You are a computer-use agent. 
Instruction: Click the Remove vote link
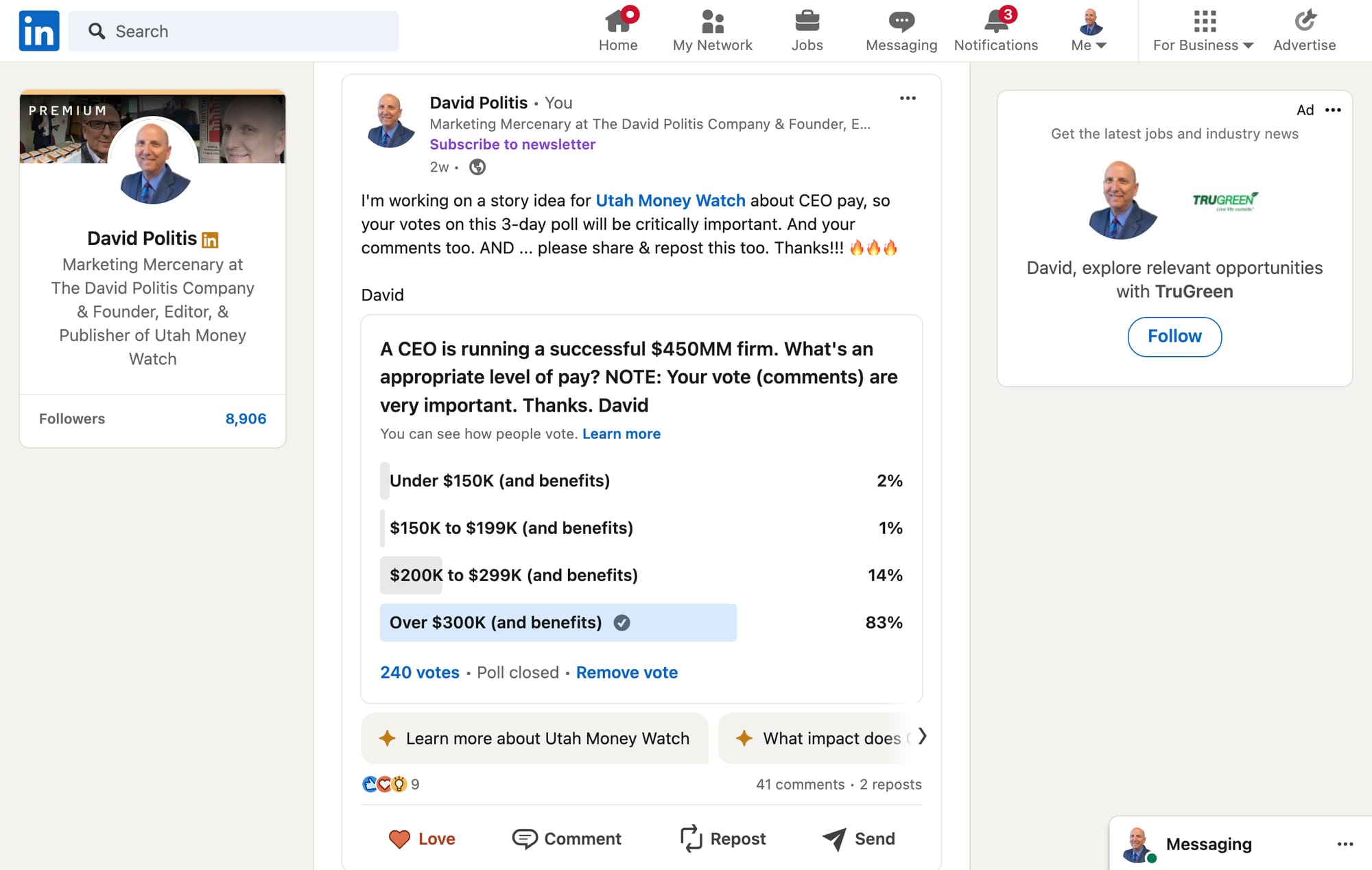tap(626, 672)
